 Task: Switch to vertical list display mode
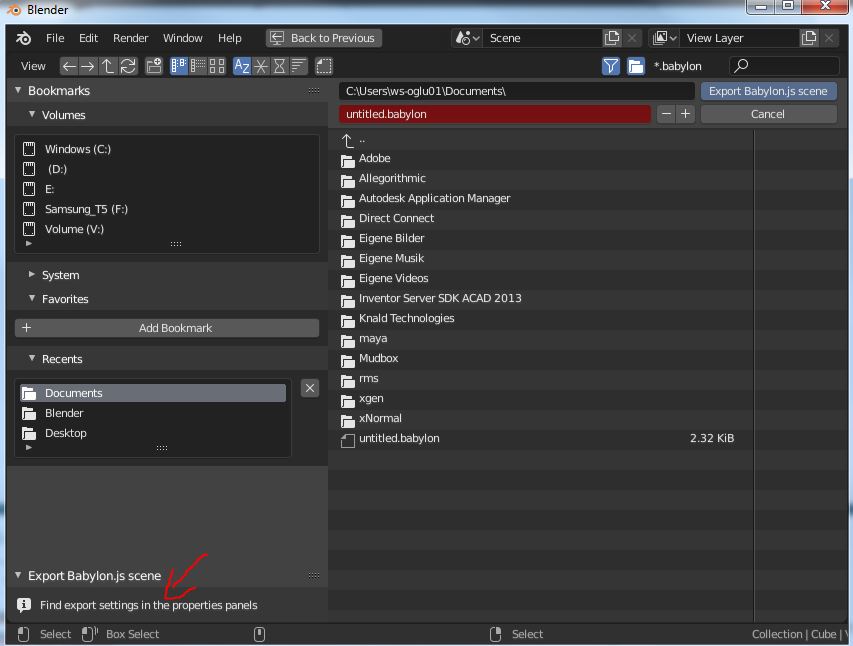pyautogui.click(x=178, y=66)
